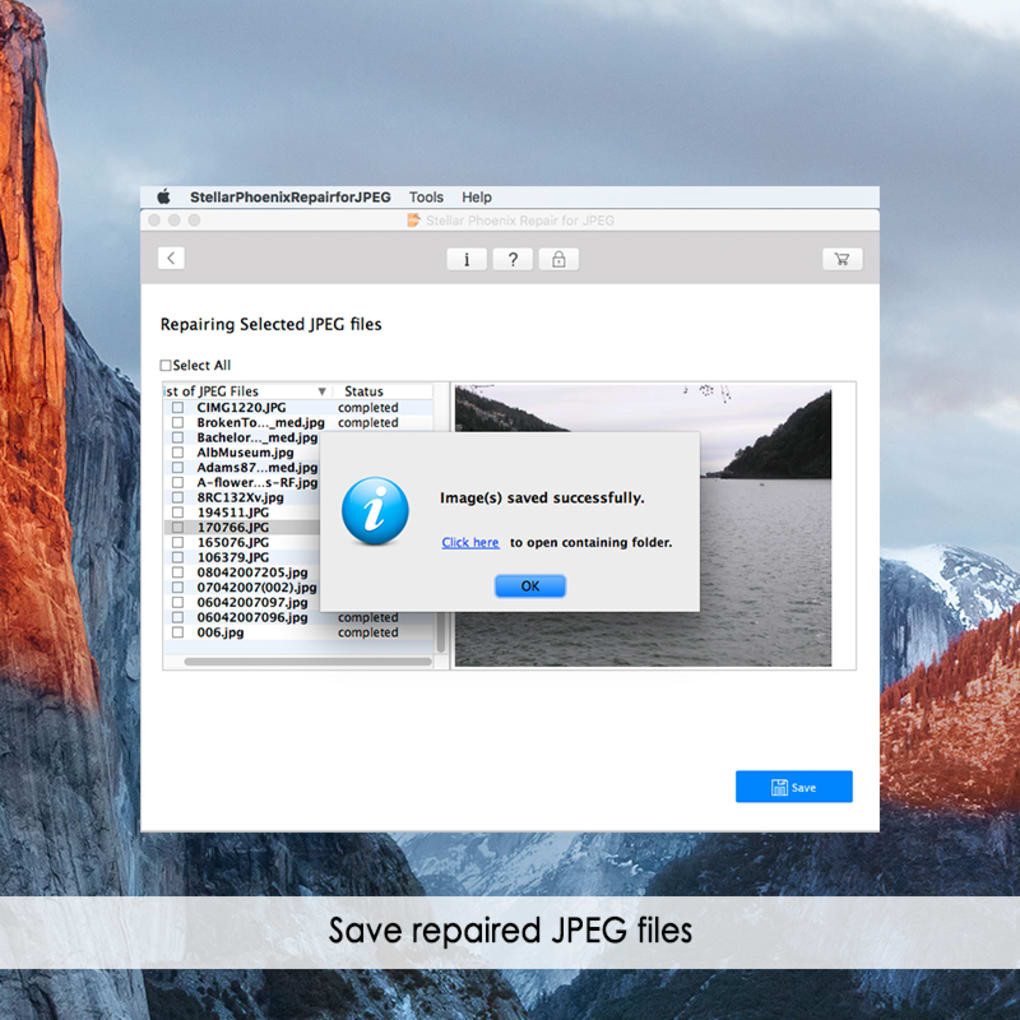Select the file name 165076.JPG

[x=233, y=543]
